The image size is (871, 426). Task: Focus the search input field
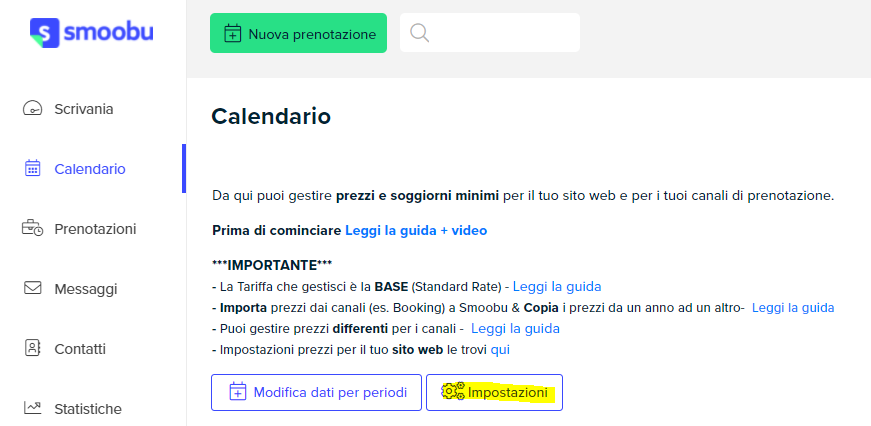490,33
